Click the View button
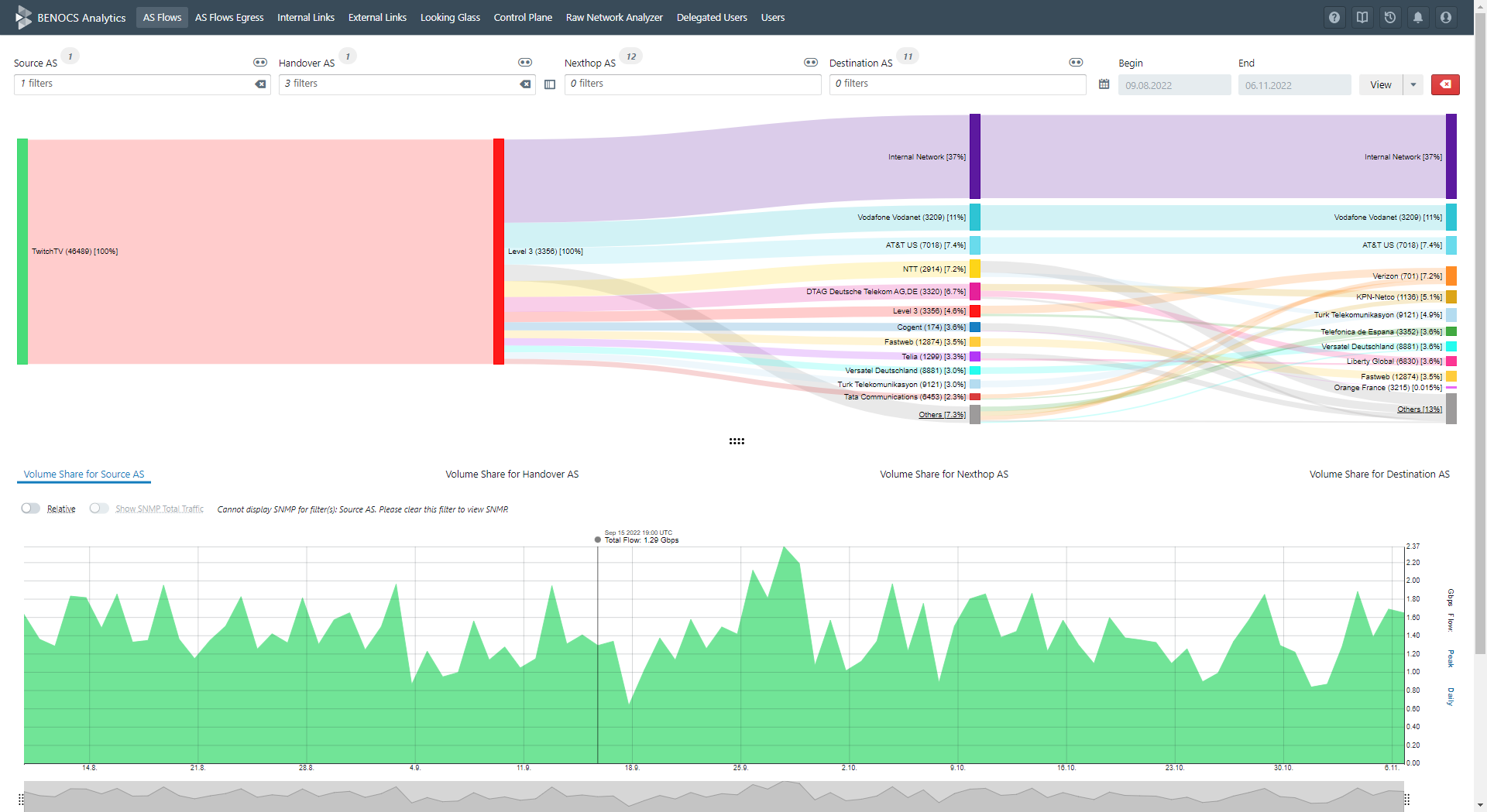 coord(1380,85)
